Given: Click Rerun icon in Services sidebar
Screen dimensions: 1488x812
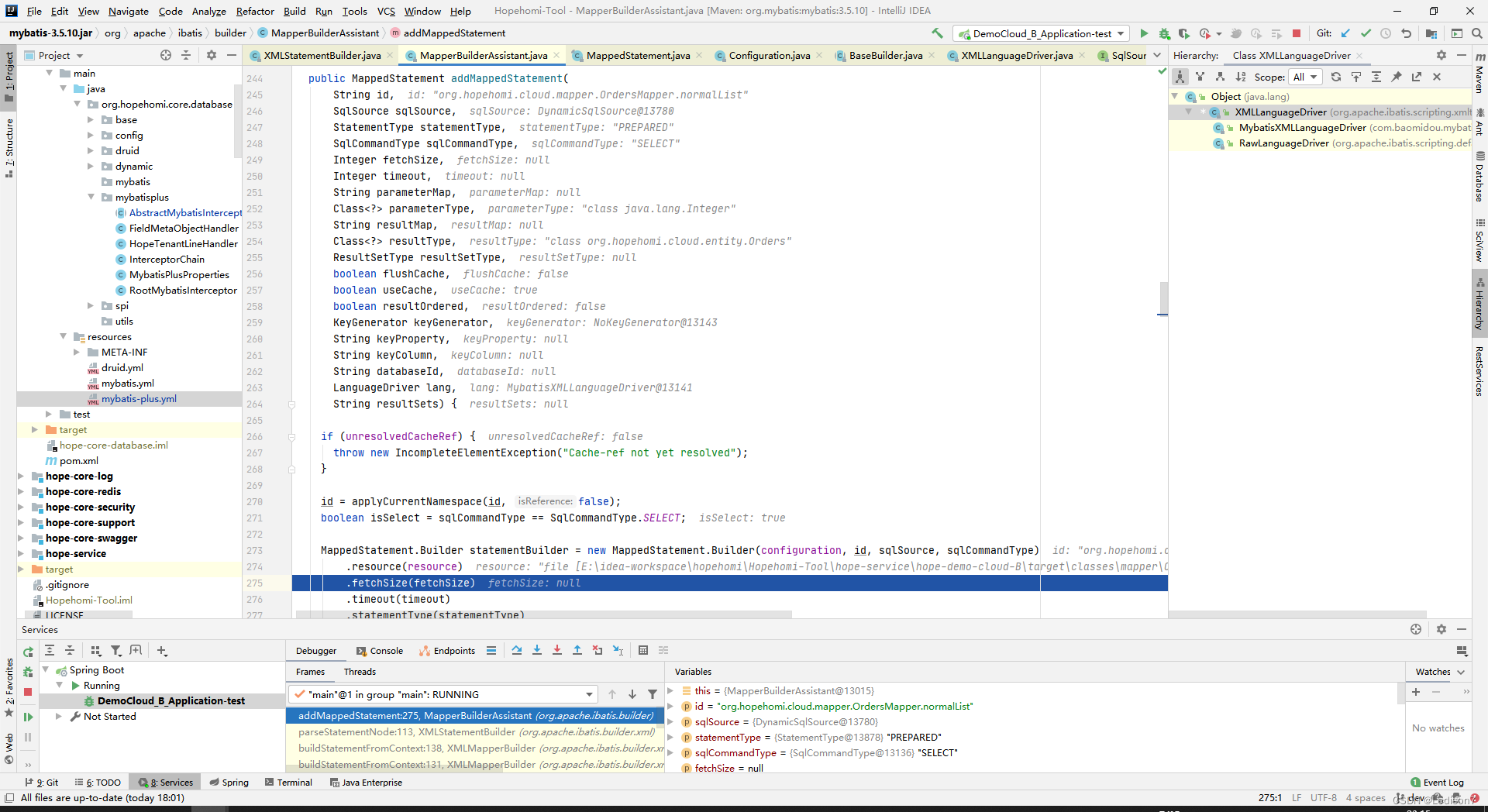Looking at the screenshot, I should (28, 652).
